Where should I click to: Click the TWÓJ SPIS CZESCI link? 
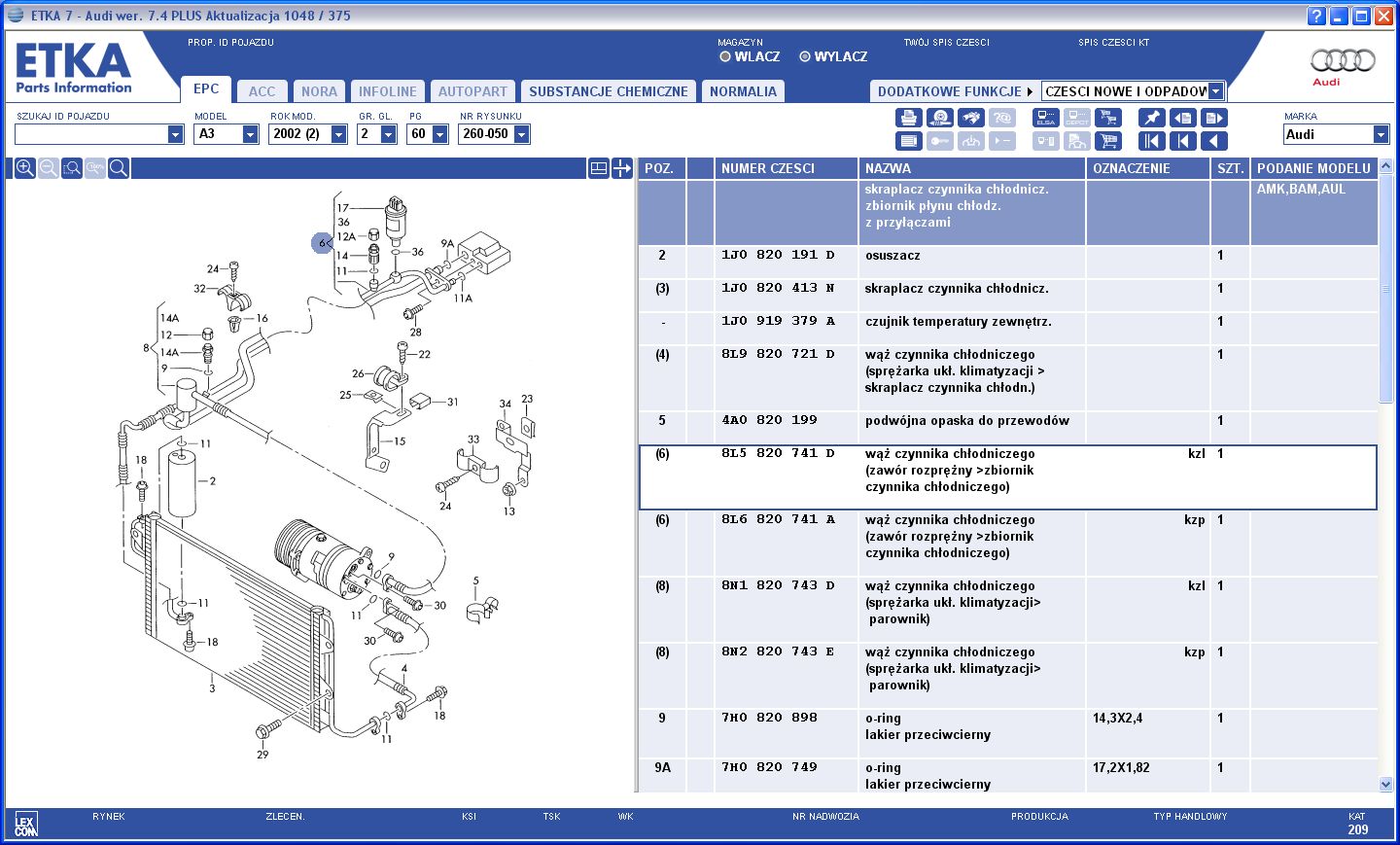click(x=946, y=43)
